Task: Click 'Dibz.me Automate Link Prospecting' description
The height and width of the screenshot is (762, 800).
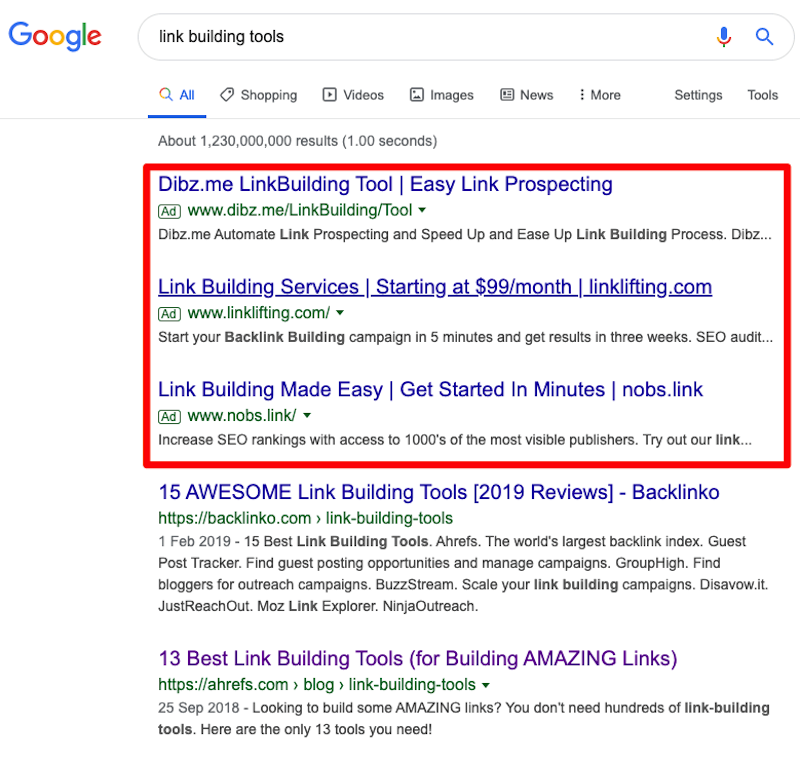Action: [464, 234]
